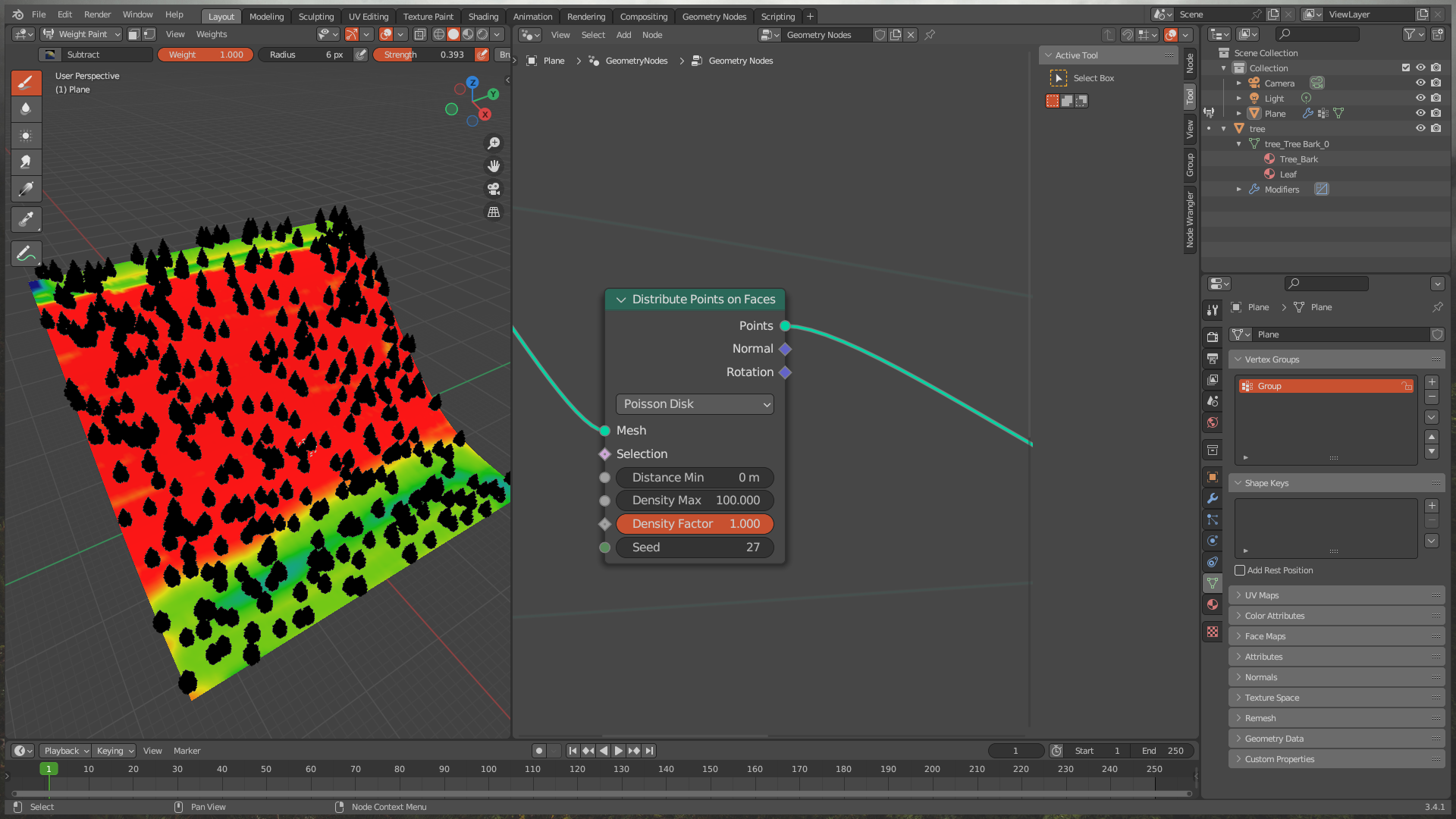Collapse the Vertex Groups panel
Viewport: 1456px width, 819px height.
1238,359
